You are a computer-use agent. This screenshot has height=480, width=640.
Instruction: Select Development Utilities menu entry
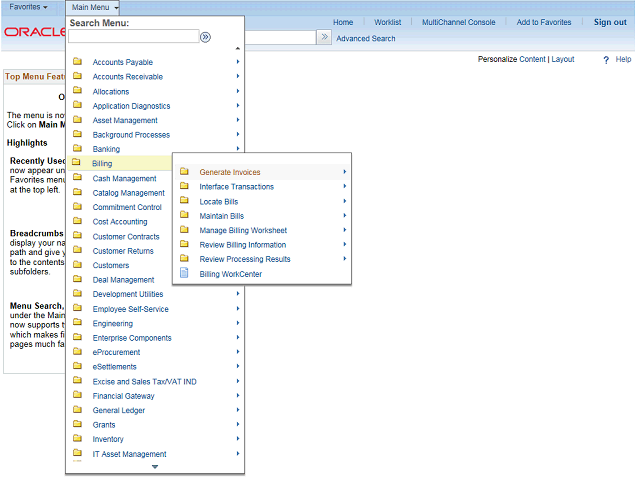click(x=128, y=294)
